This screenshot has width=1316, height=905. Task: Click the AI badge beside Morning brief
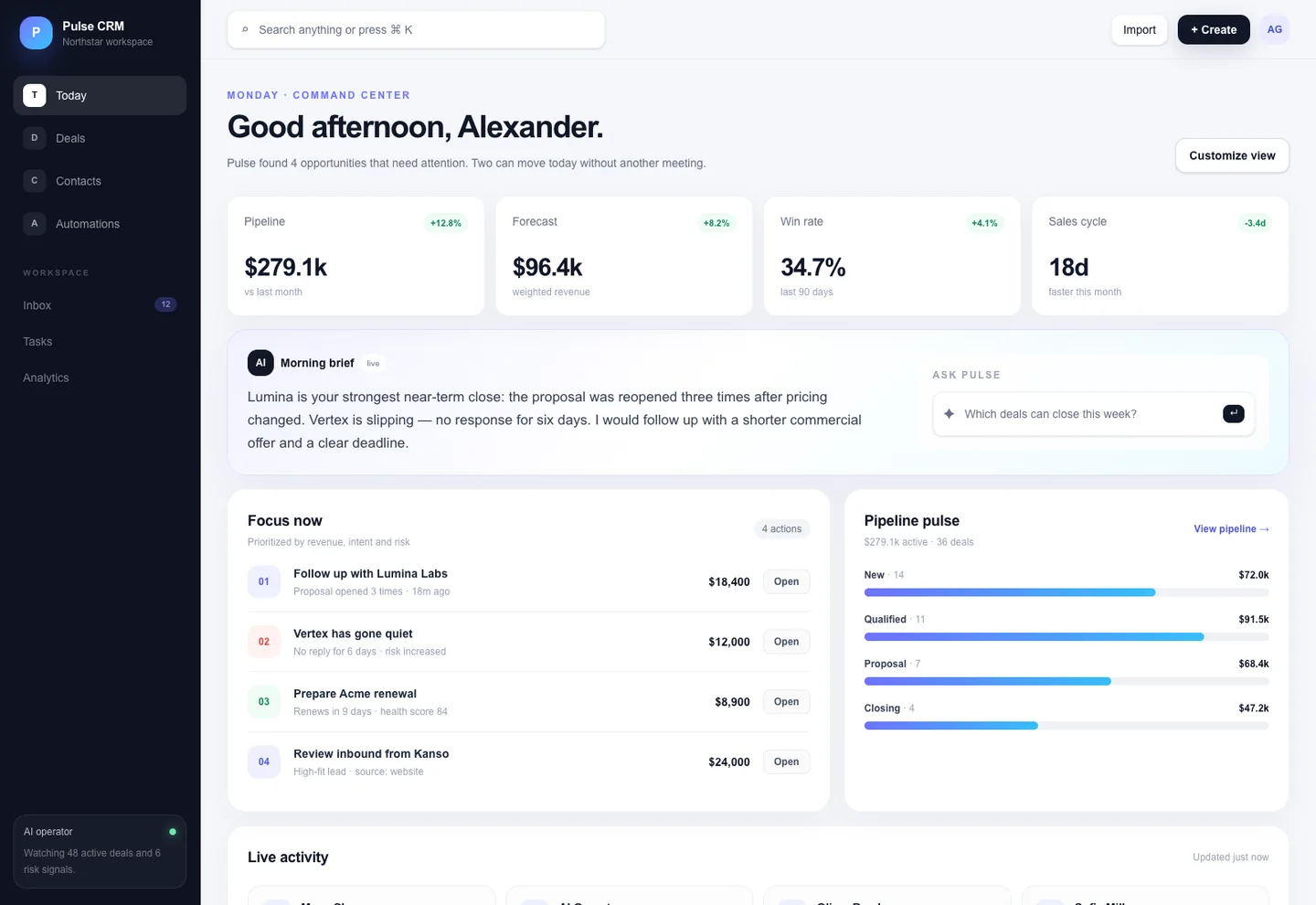point(260,363)
